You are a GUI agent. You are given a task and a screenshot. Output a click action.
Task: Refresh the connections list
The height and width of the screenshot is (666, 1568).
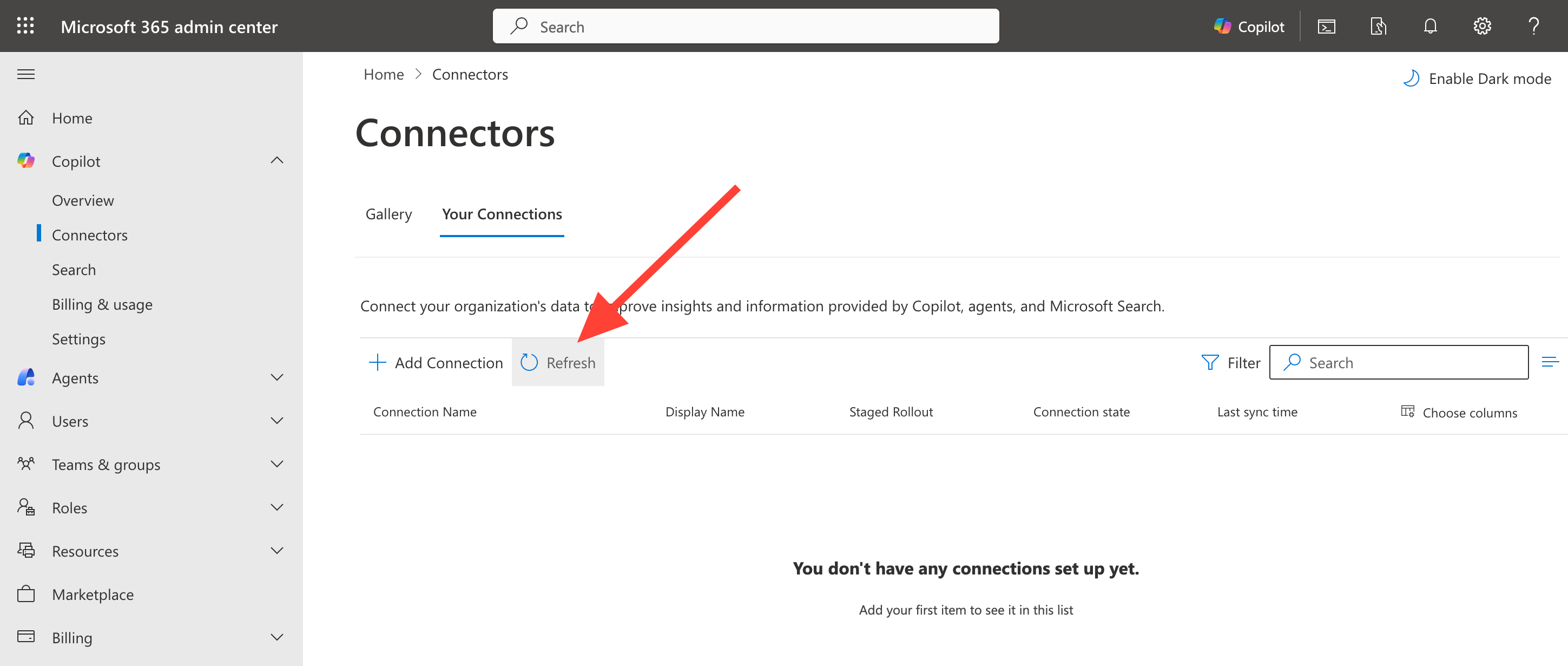point(558,363)
